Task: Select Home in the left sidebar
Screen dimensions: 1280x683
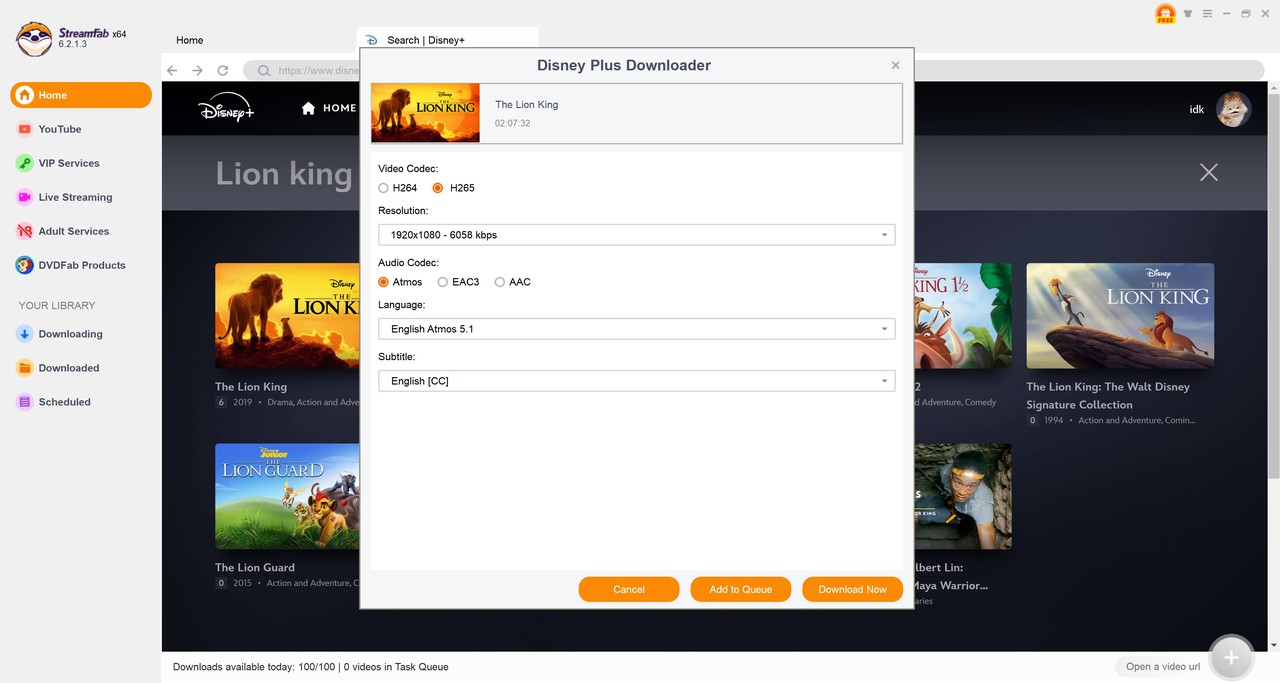Action: (81, 95)
